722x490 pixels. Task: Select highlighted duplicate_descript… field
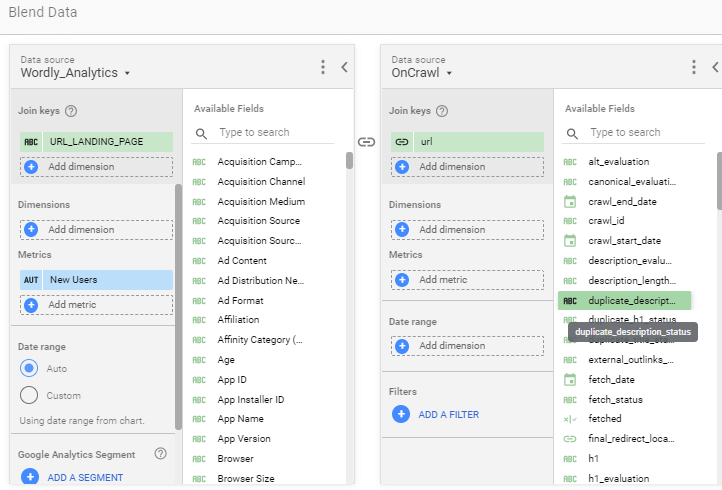(624, 301)
